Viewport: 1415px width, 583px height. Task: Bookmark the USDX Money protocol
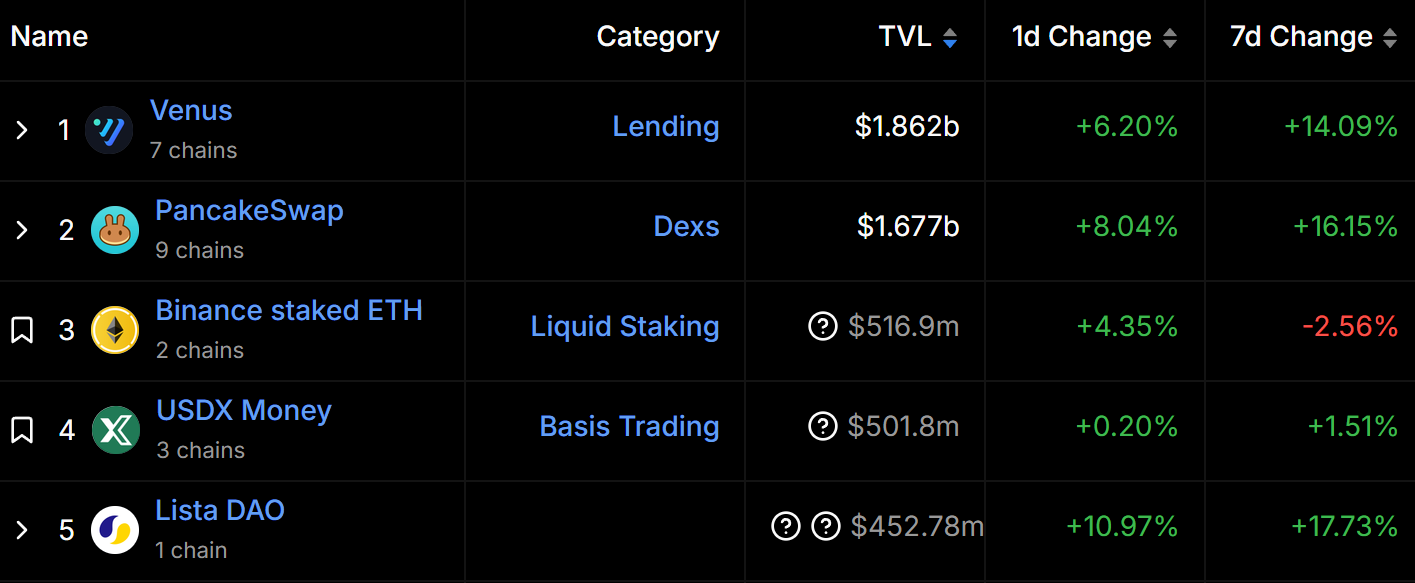[x=22, y=429]
